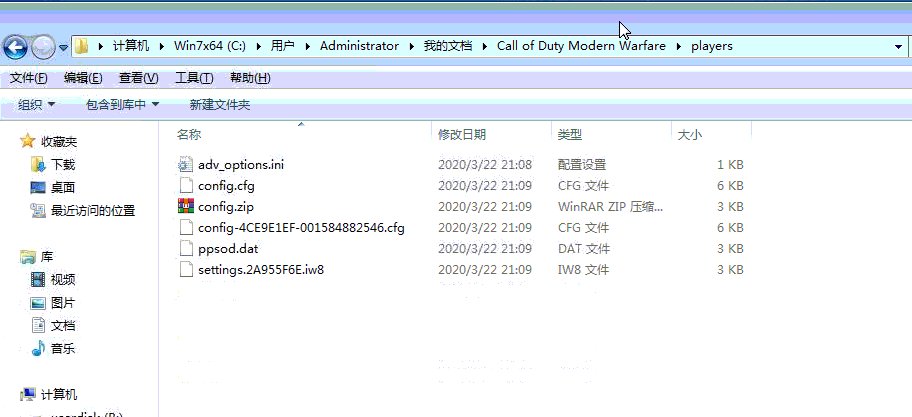Click the 文档 library icon
The height and width of the screenshot is (417, 912).
pos(38,326)
